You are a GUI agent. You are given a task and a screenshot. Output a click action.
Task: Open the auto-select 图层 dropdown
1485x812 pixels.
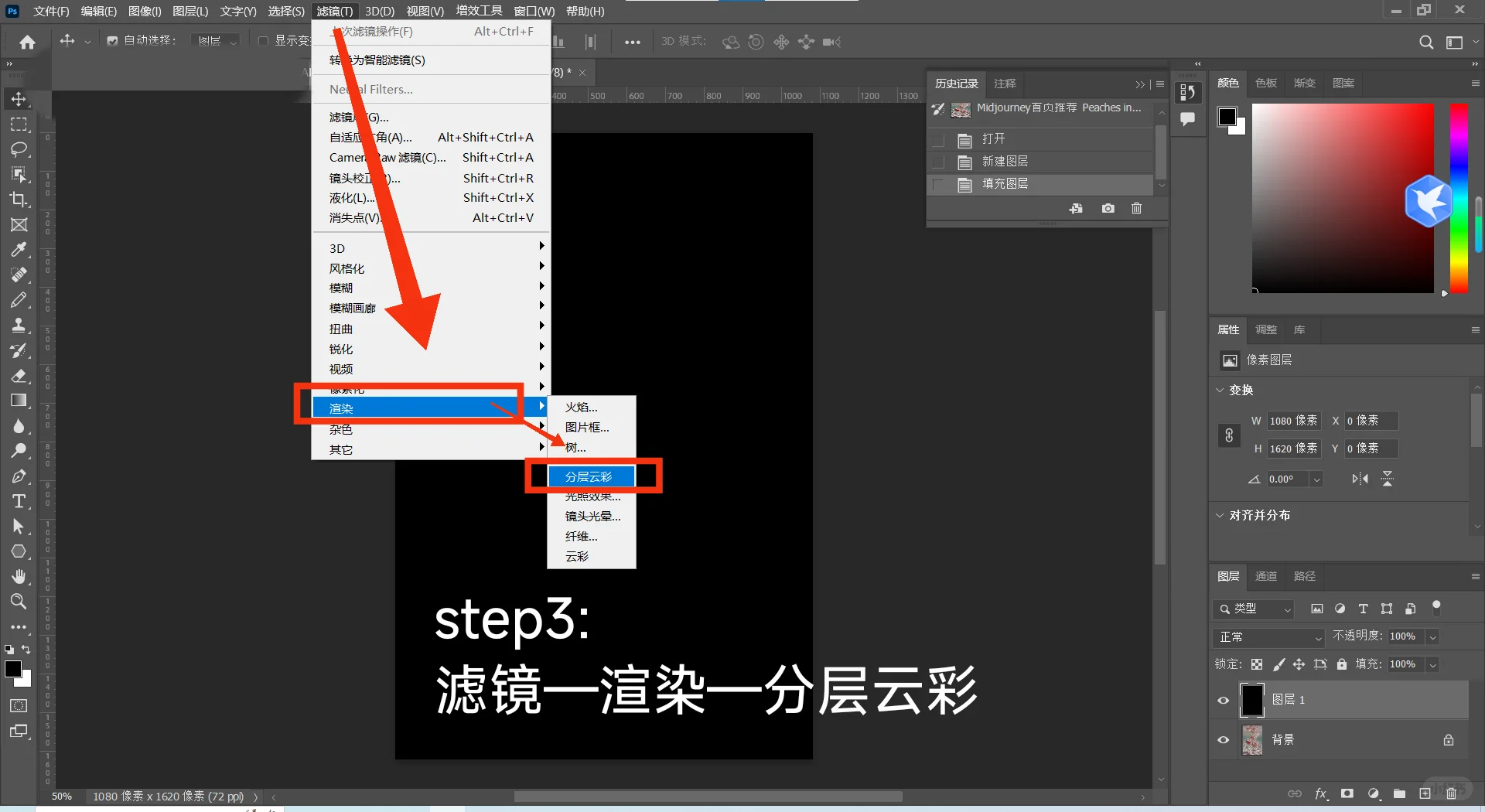click(215, 41)
